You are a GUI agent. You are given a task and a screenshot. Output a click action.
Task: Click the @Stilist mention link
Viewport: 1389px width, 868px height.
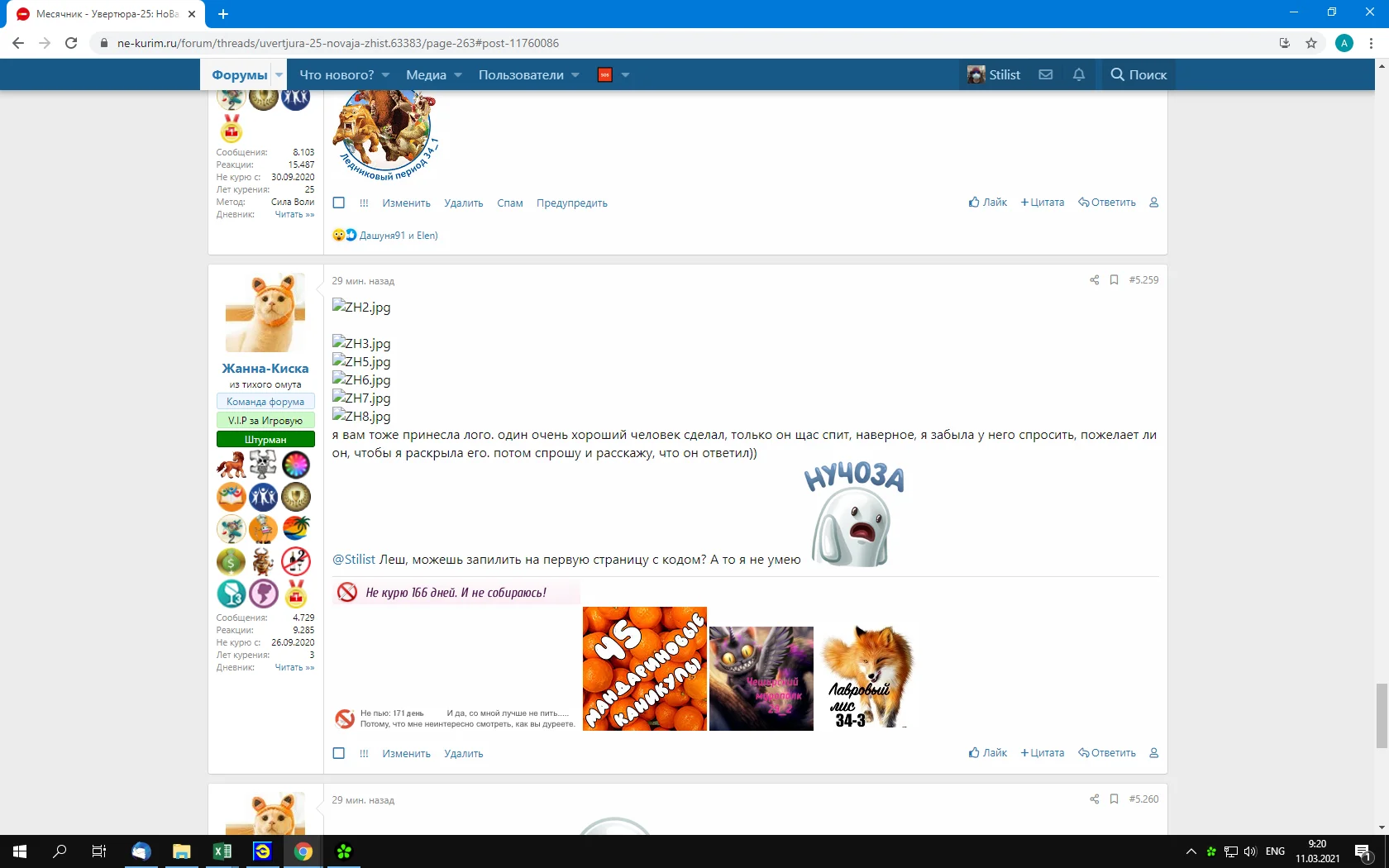click(354, 560)
